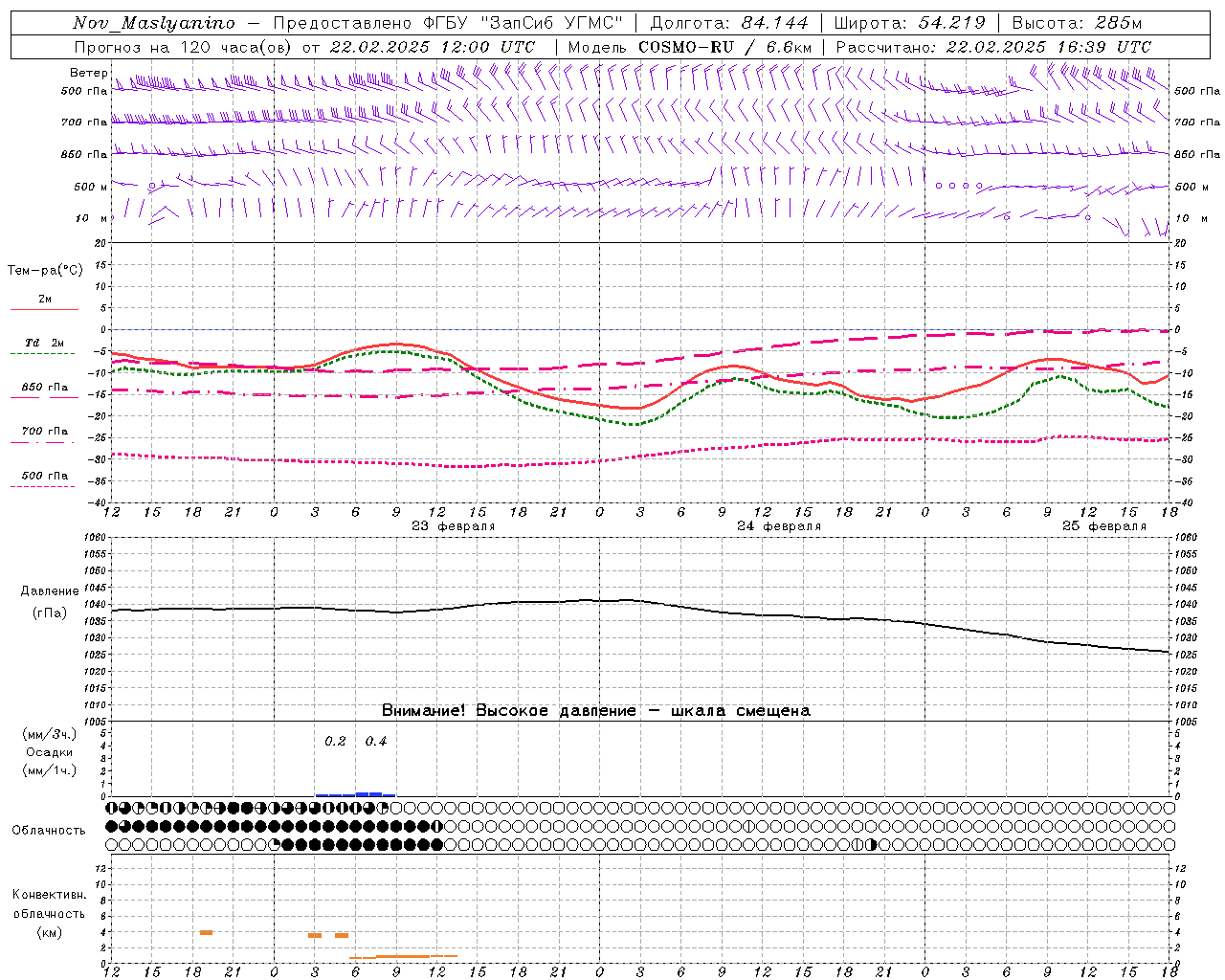Click the Осадки precipitation label
The height and width of the screenshot is (980, 1225).
(x=50, y=752)
